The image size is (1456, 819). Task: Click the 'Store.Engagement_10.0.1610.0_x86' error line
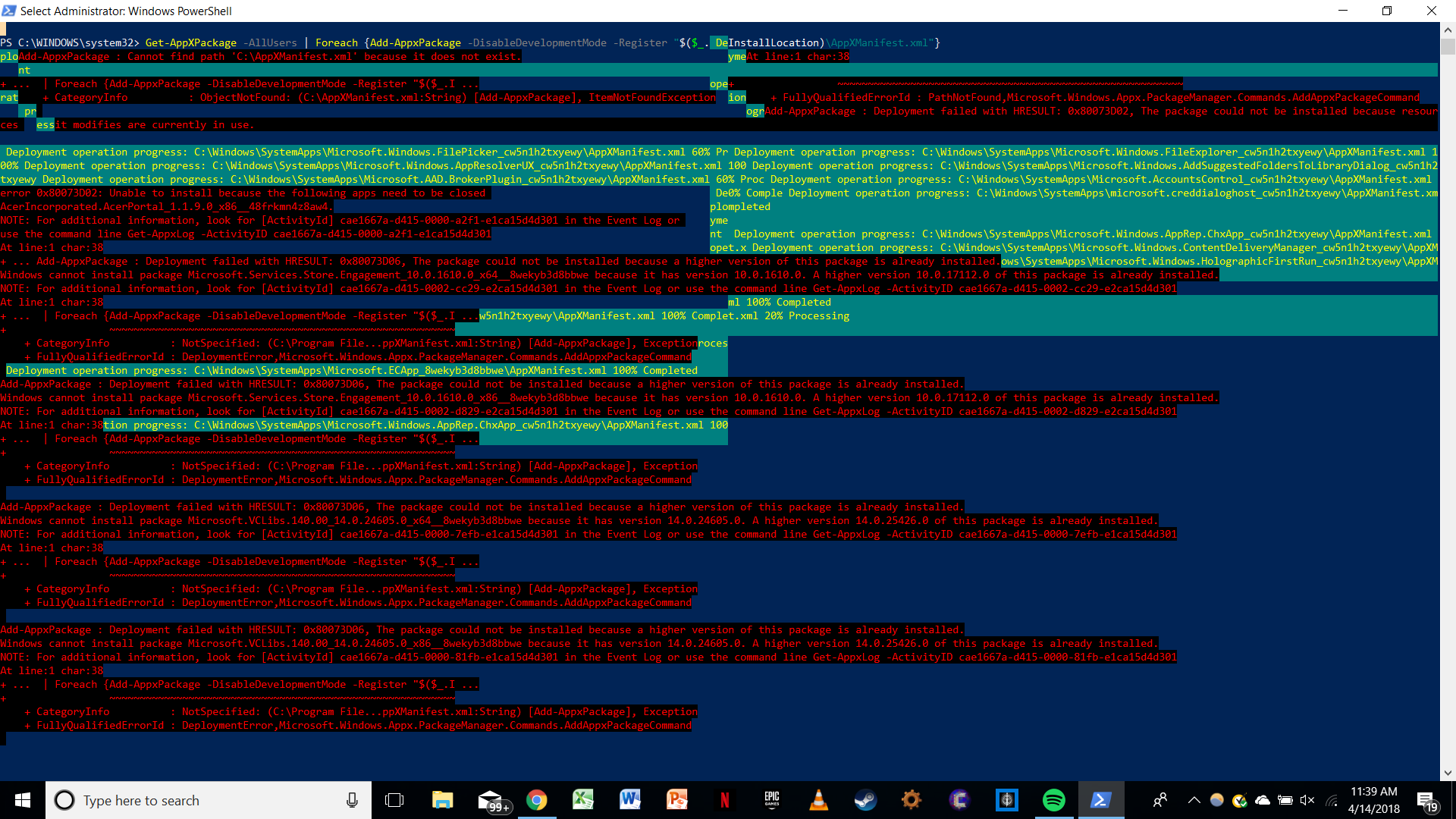click(610, 398)
